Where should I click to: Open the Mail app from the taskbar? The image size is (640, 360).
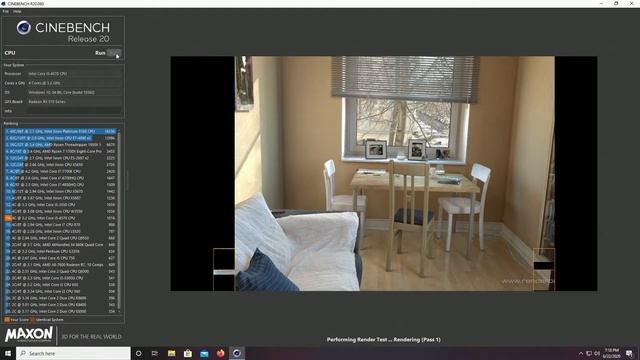point(204,353)
